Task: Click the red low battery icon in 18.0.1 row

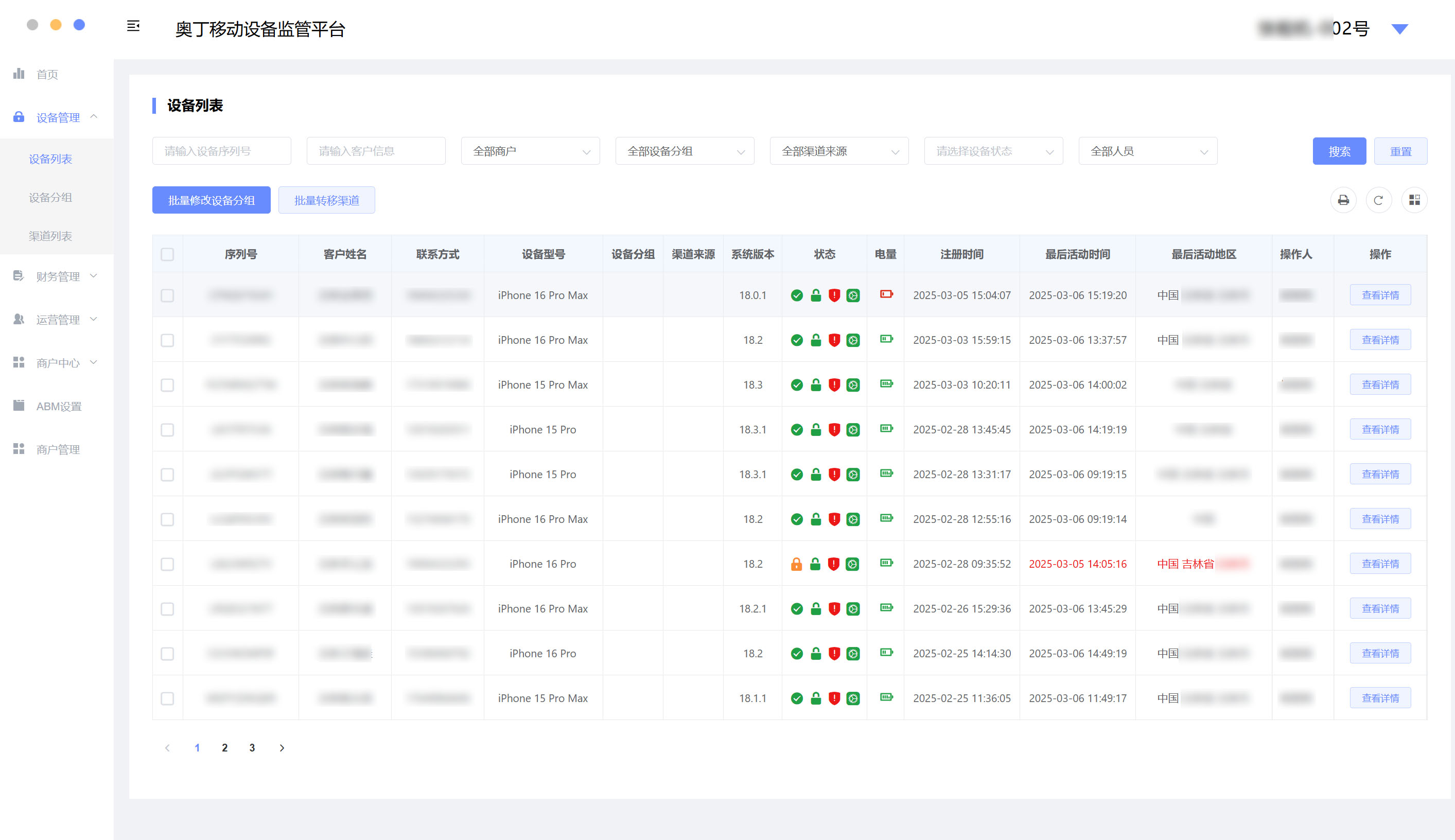Action: [886, 294]
